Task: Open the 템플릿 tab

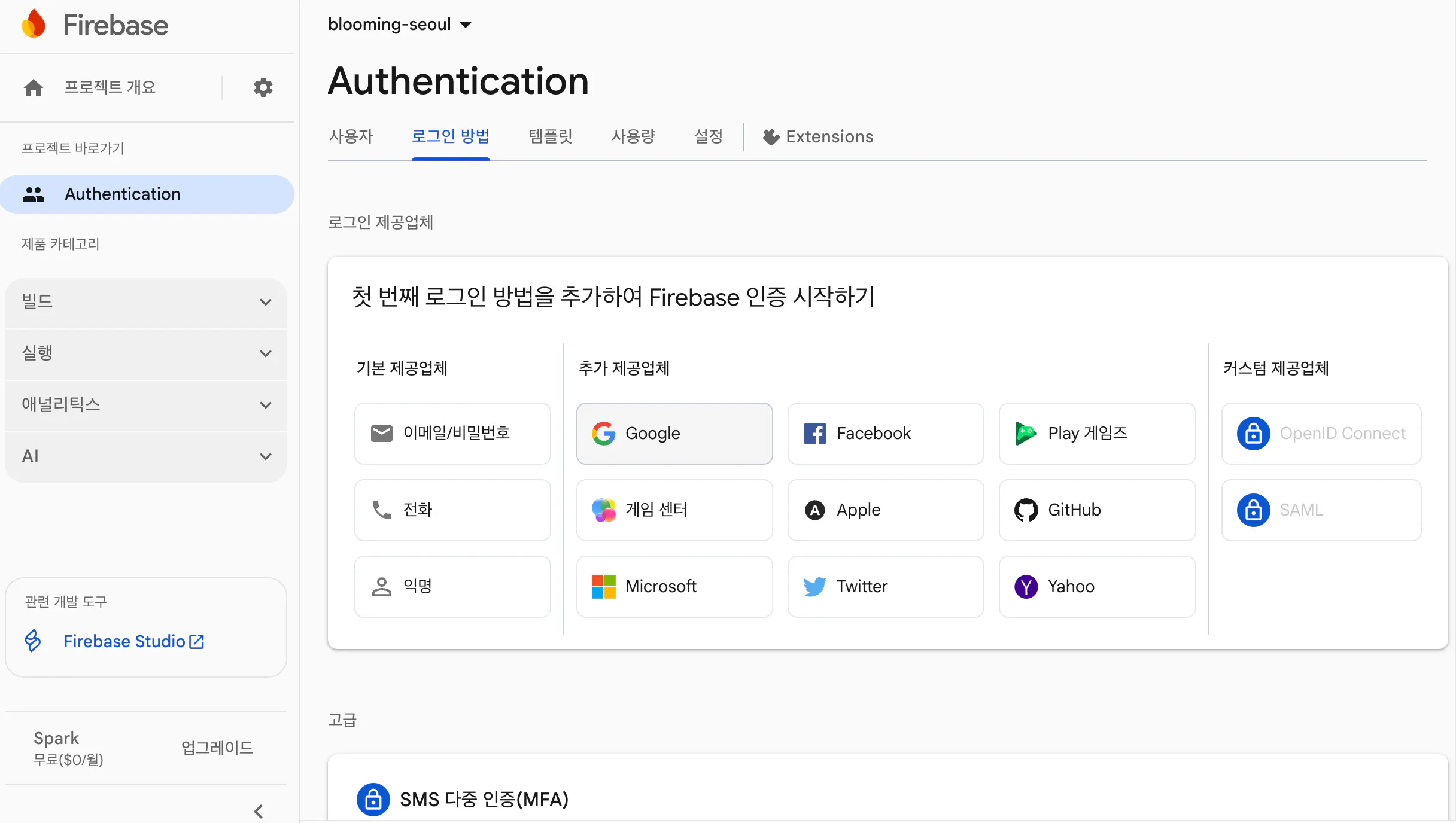Action: 551,136
